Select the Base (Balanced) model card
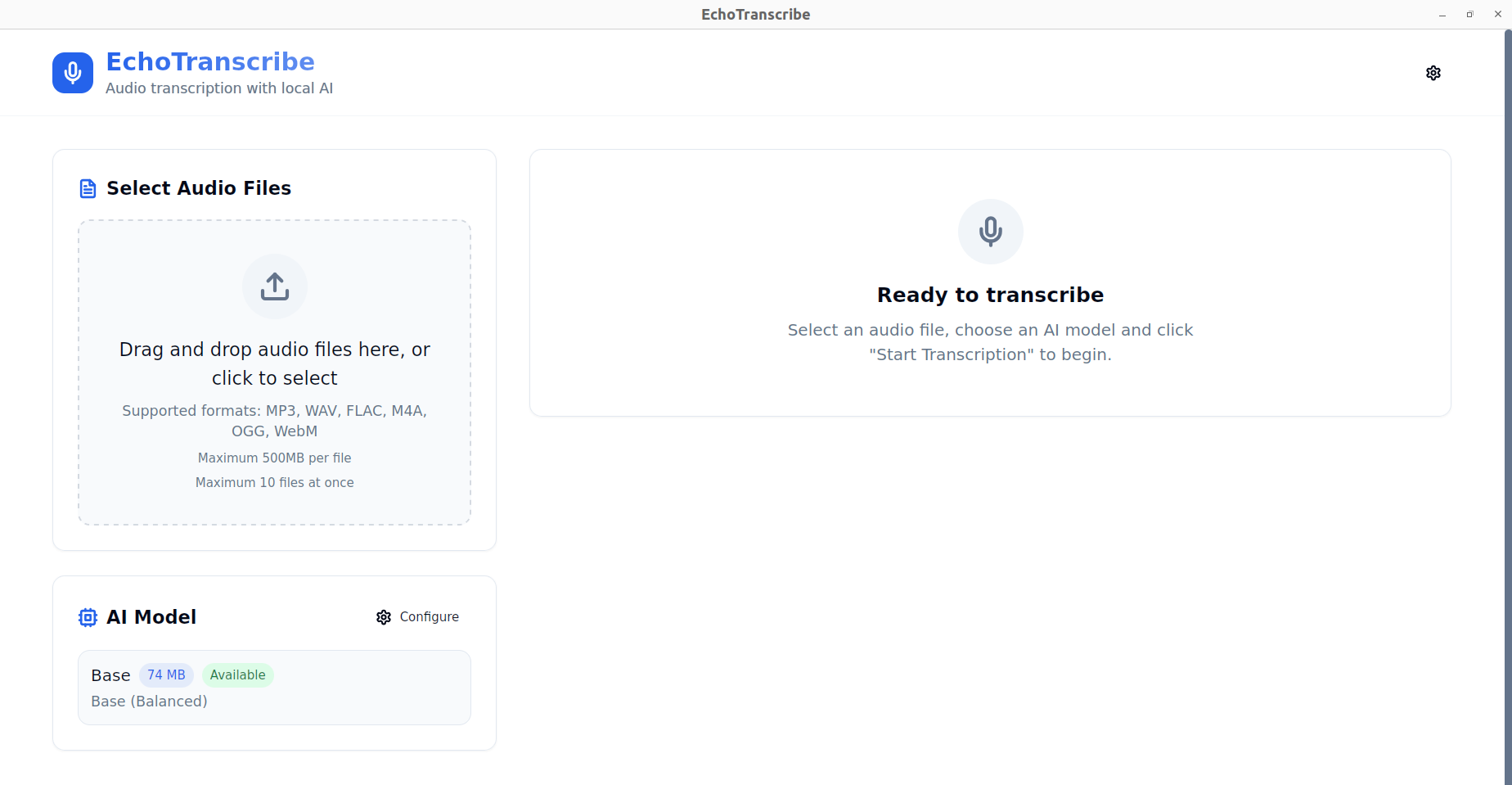Viewport: 1512px width, 785px height. point(274,688)
